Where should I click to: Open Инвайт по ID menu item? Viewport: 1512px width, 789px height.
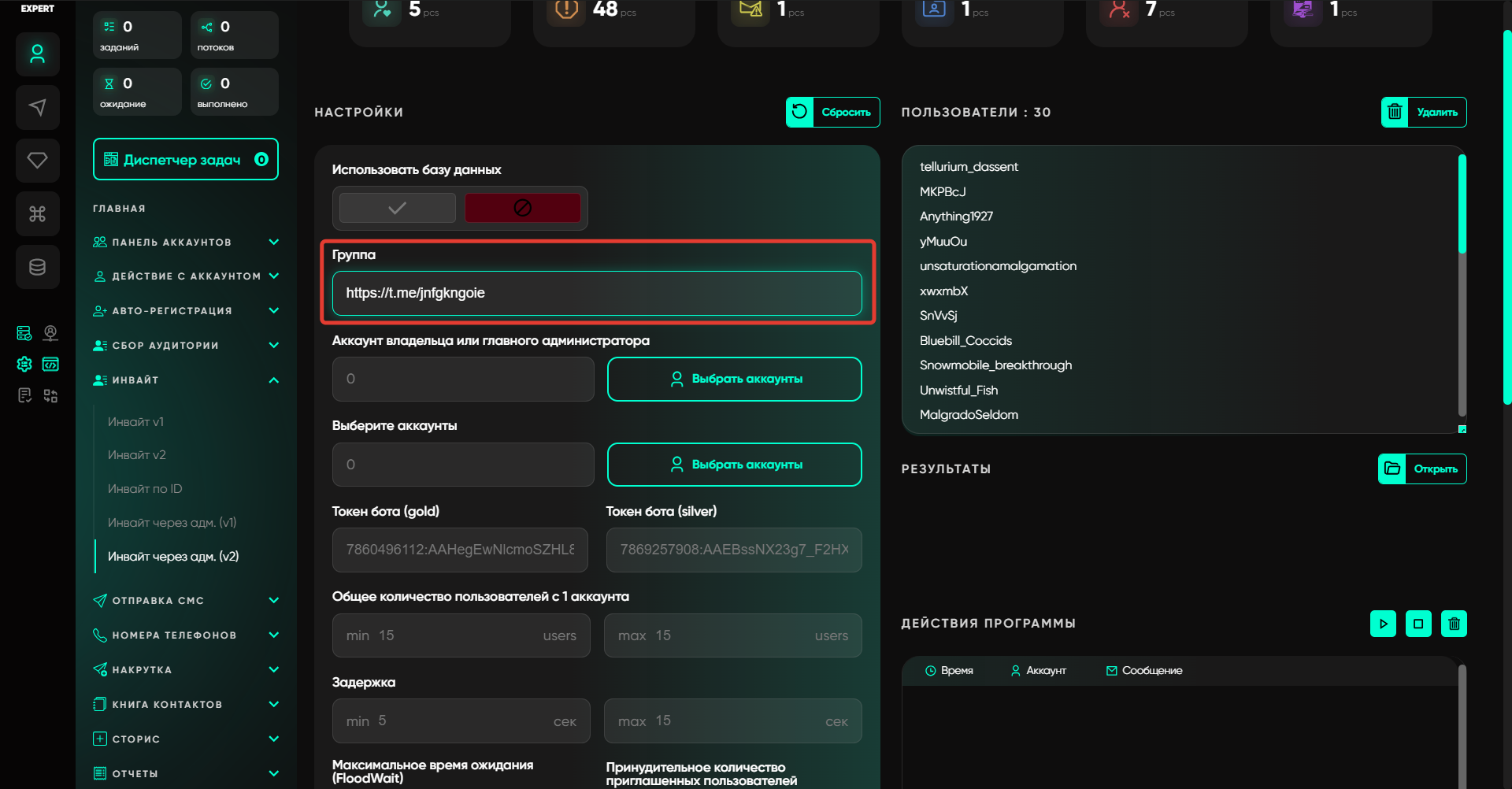145,489
